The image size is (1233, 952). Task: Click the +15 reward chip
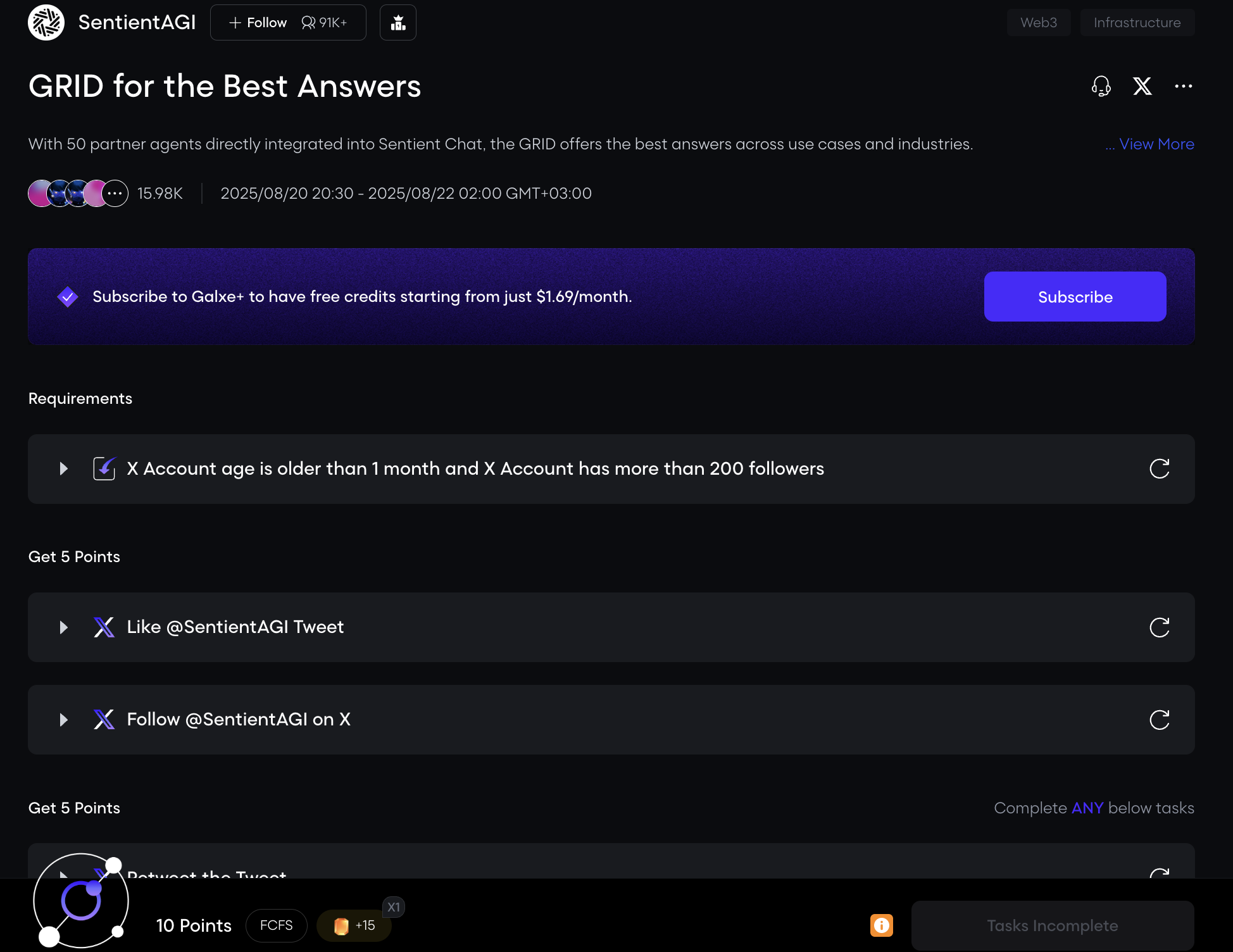354,925
